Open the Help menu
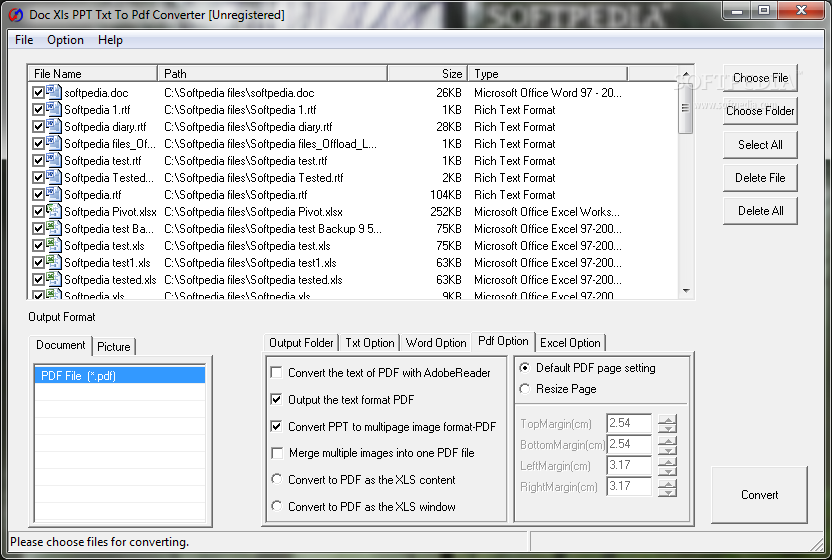This screenshot has height=560, width=832. pos(110,40)
